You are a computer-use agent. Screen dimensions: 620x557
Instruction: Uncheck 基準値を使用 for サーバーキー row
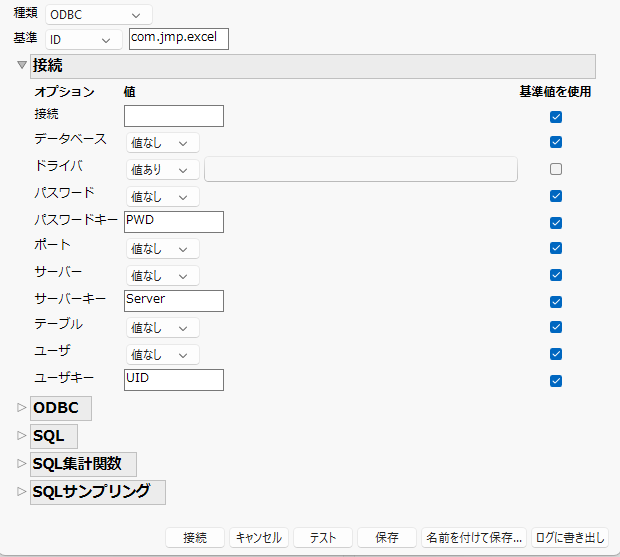point(556,302)
